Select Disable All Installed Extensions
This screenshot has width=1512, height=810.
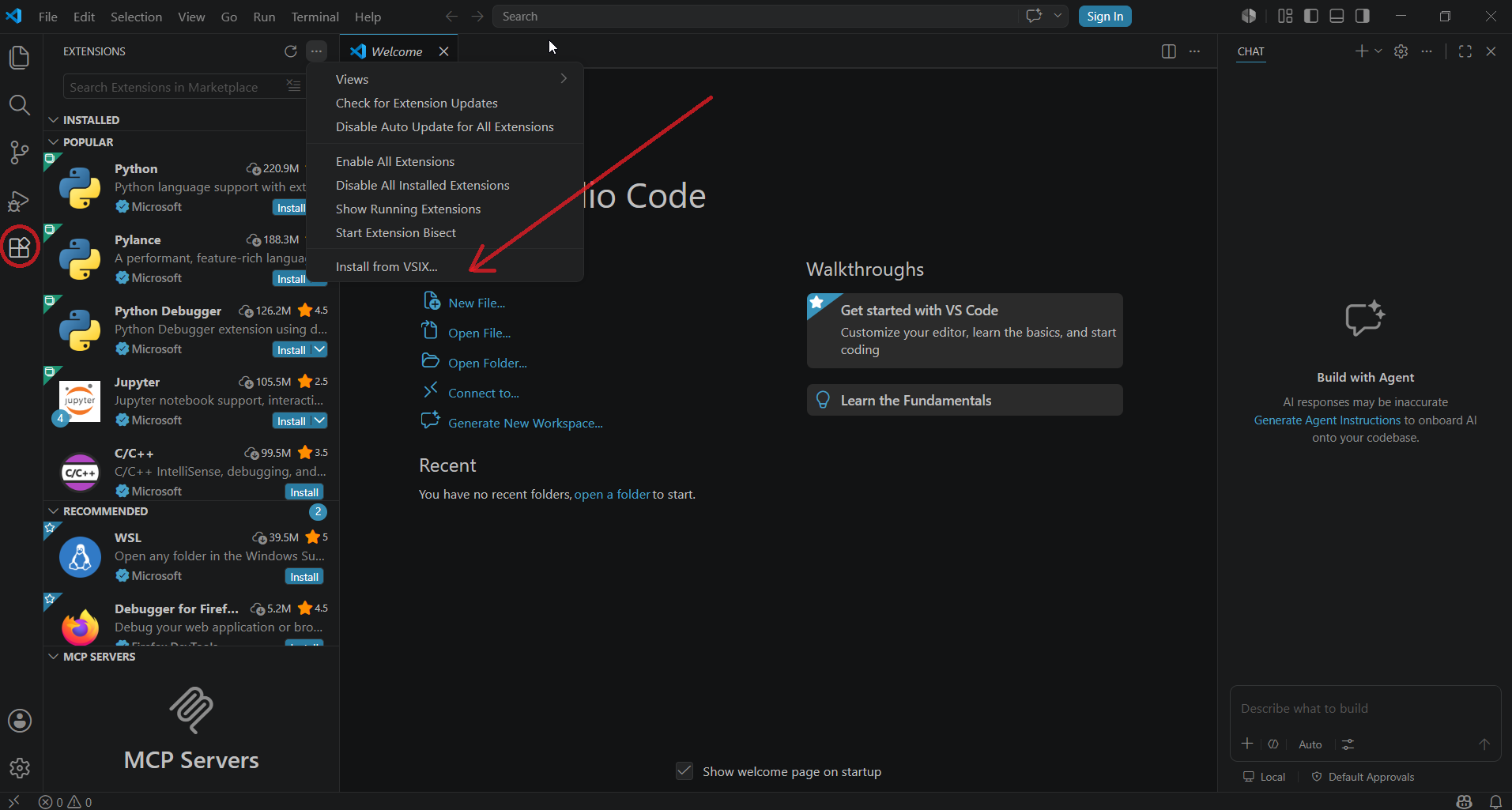[445, 185]
